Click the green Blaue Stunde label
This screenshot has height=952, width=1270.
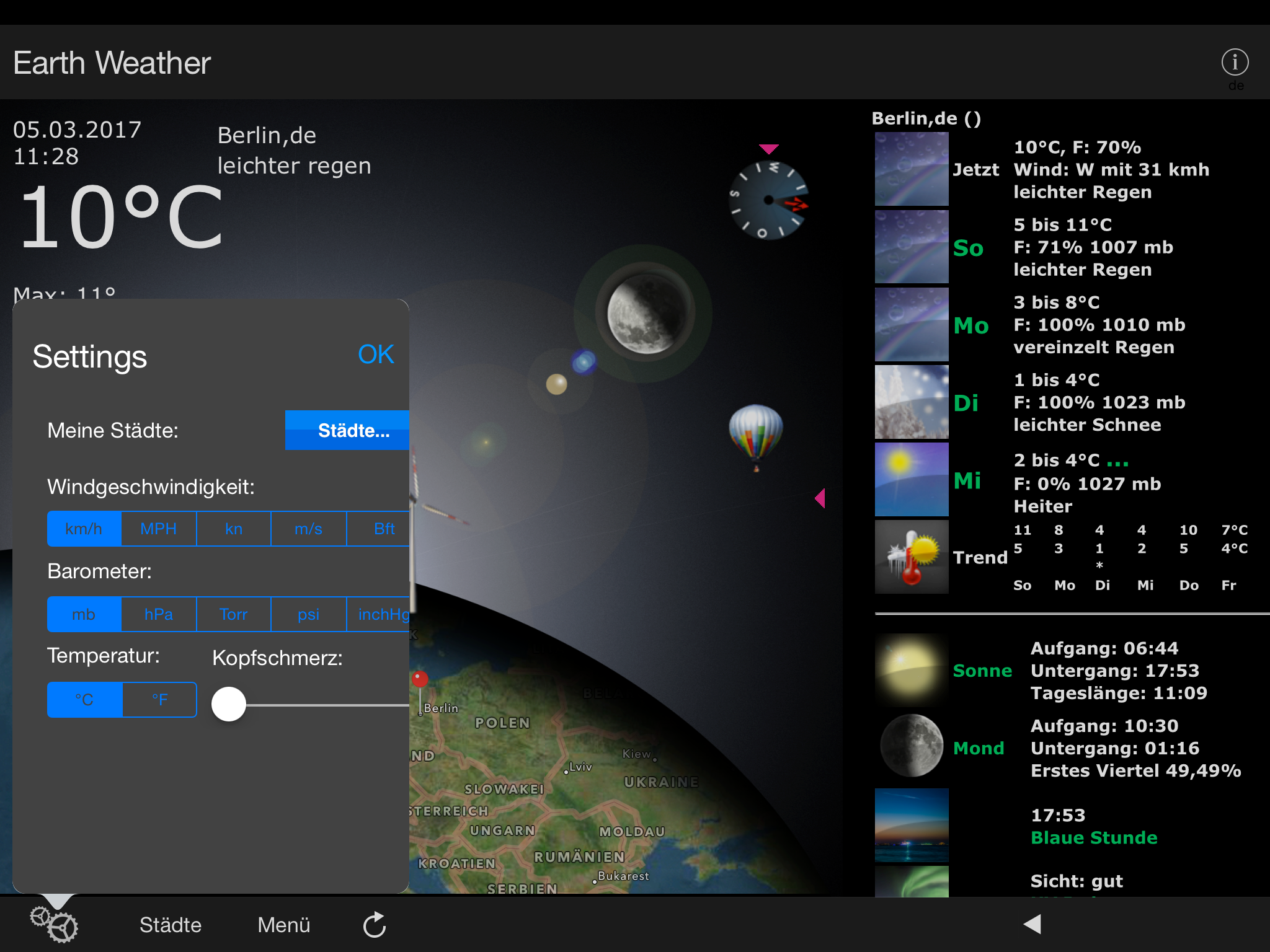pos(1094,837)
